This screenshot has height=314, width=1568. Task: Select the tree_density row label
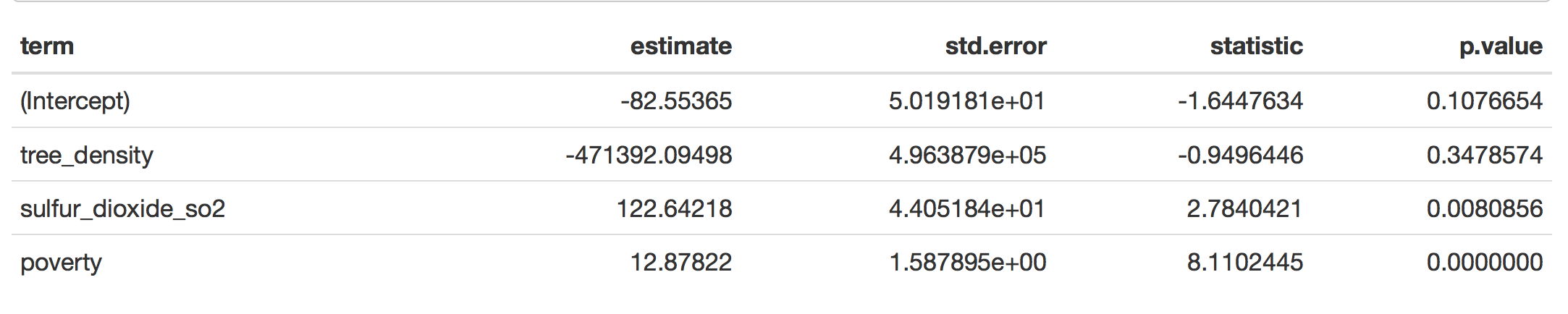pyautogui.click(x=87, y=155)
